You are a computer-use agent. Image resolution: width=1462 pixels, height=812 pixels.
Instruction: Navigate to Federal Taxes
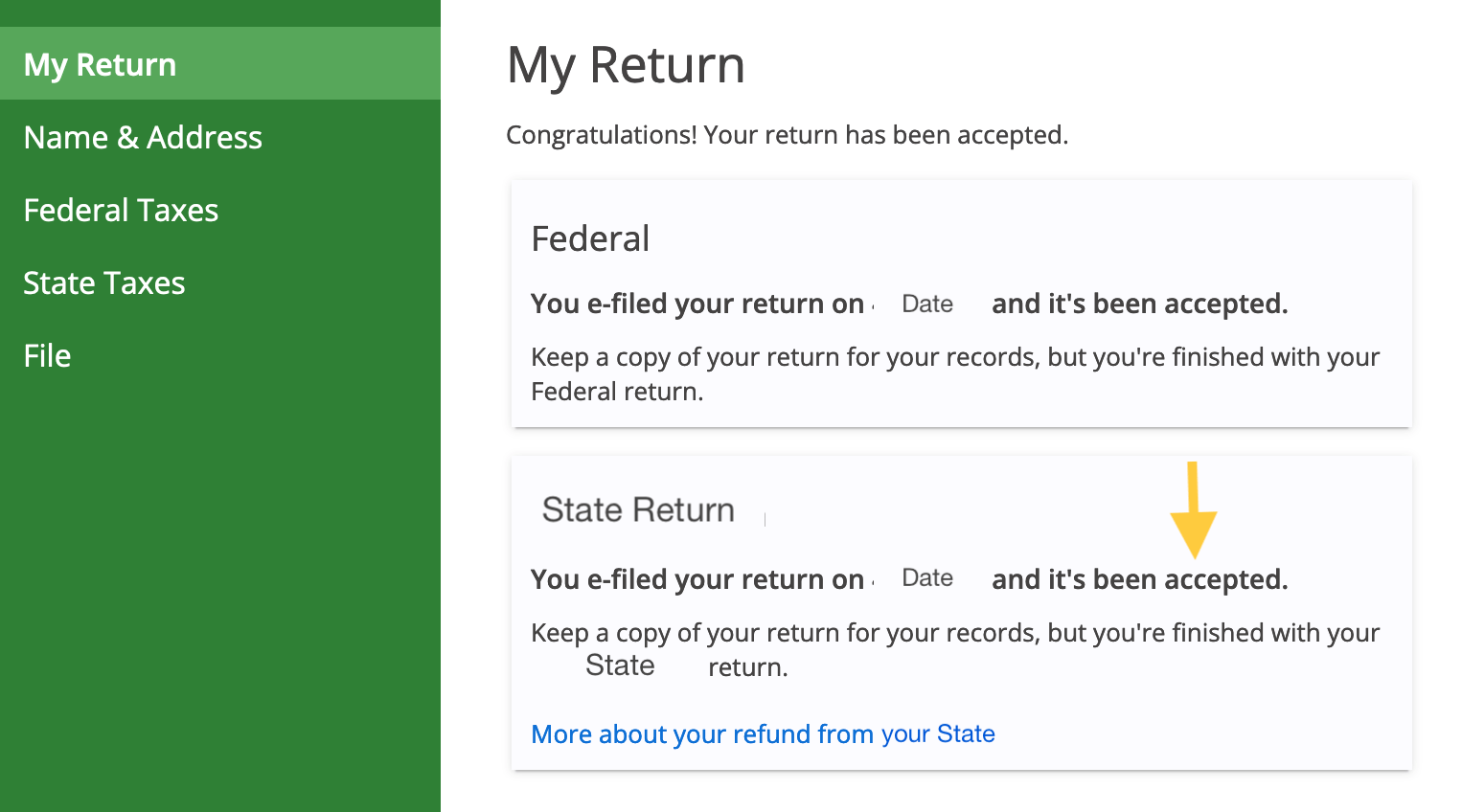[121, 210]
